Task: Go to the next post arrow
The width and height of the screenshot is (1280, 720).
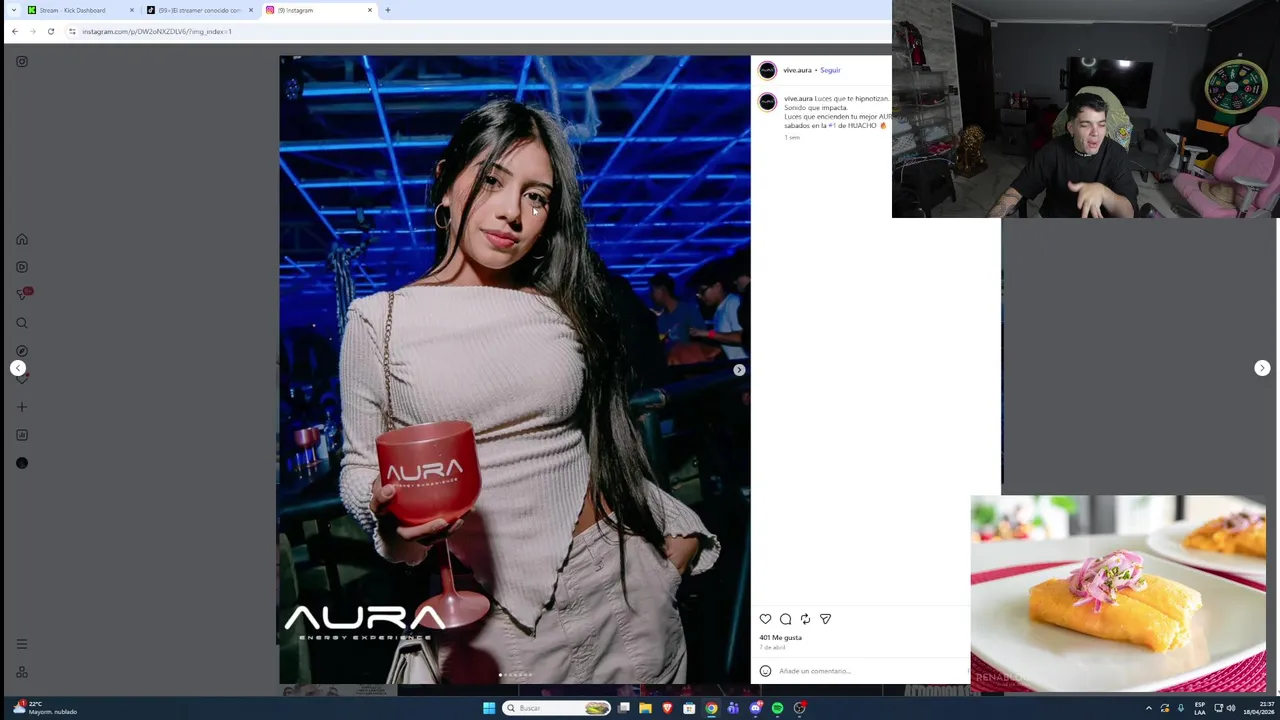Action: [1262, 368]
